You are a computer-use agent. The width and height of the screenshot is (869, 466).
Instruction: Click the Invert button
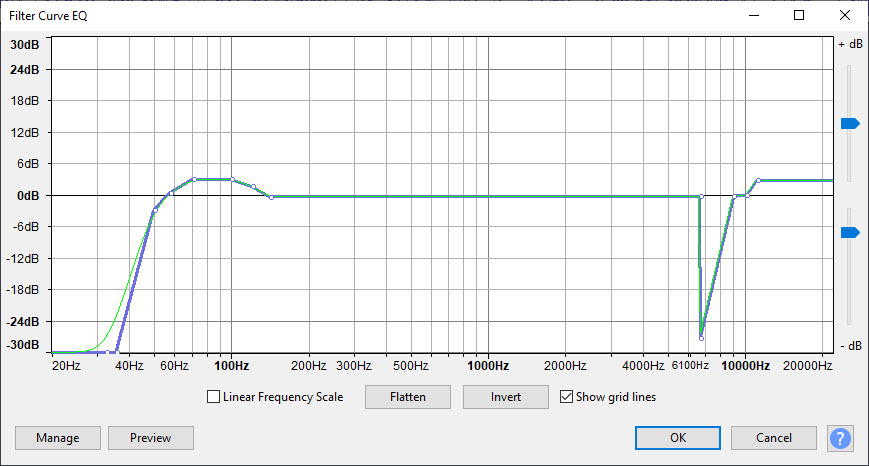coord(505,397)
